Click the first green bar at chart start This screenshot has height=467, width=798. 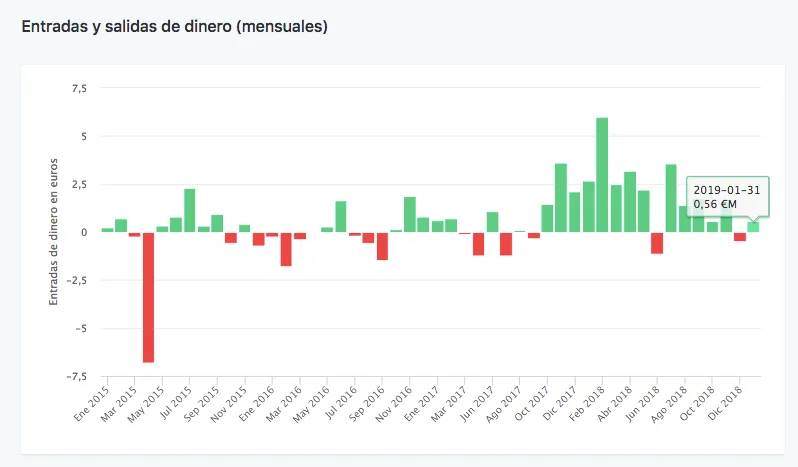point(107,230)
